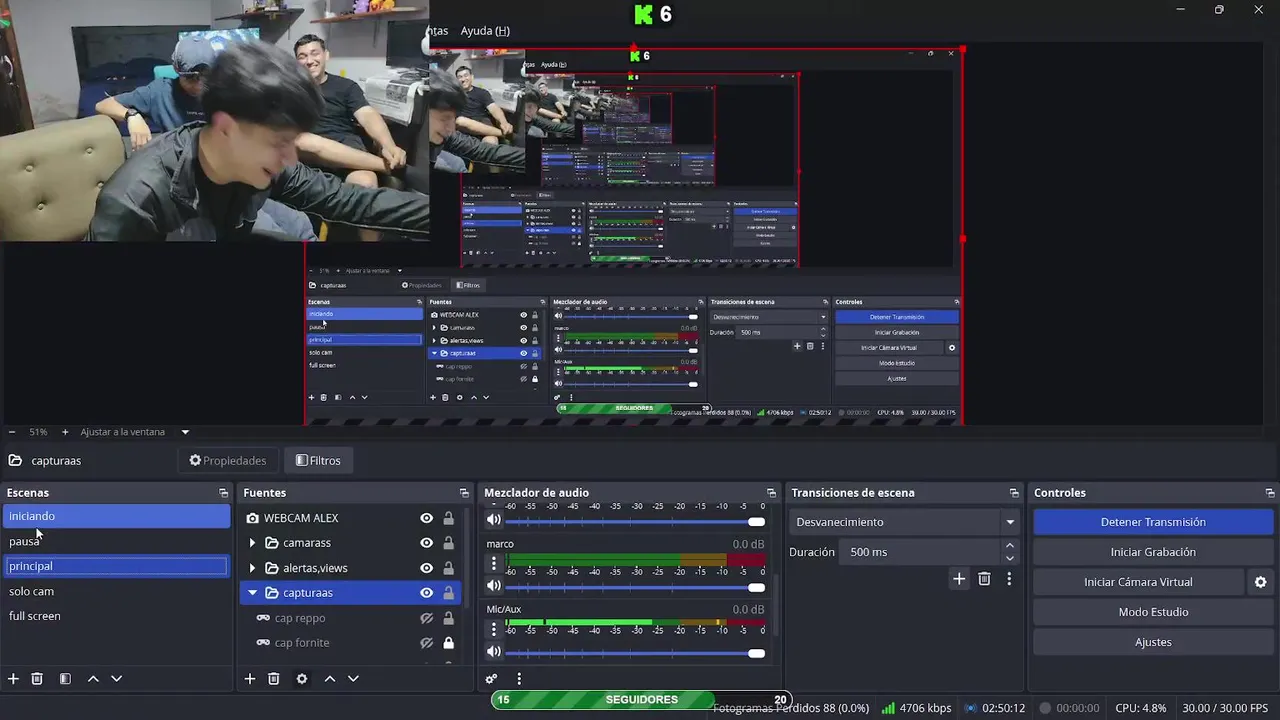Expand the alertas,views group
Viewport: 1280px width, 720px height.
(x=252, y=568)
